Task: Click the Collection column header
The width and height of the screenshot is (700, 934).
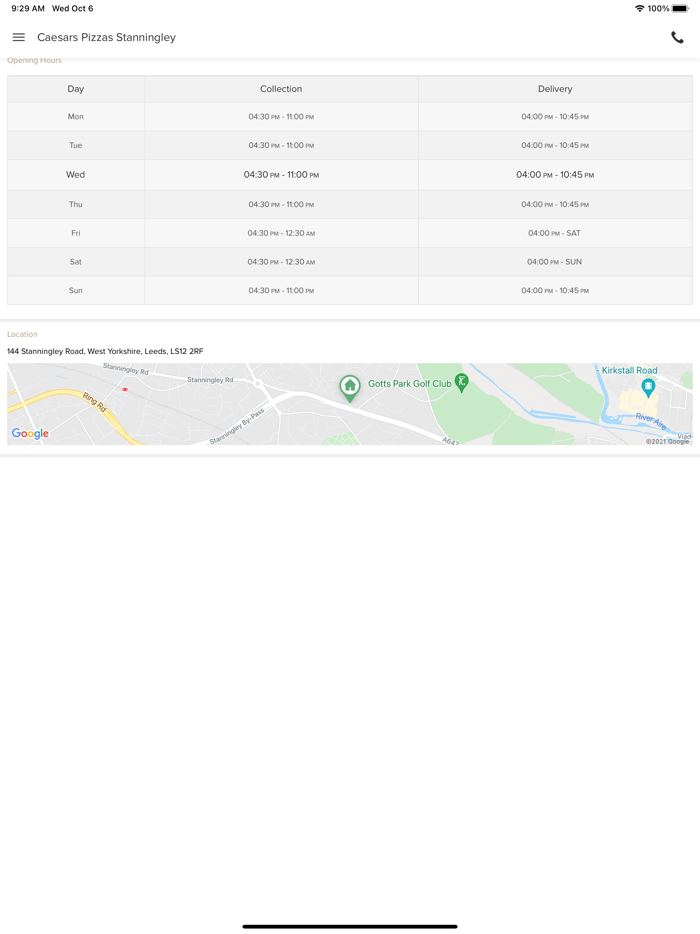Action: click(x=281, y=89)
